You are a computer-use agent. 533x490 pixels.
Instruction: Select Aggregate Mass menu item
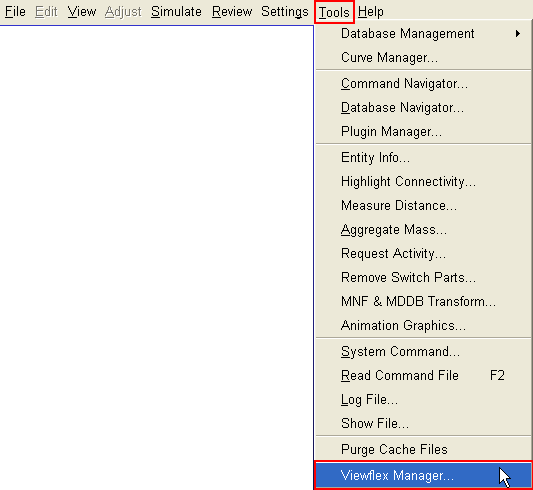click(423, 230)
